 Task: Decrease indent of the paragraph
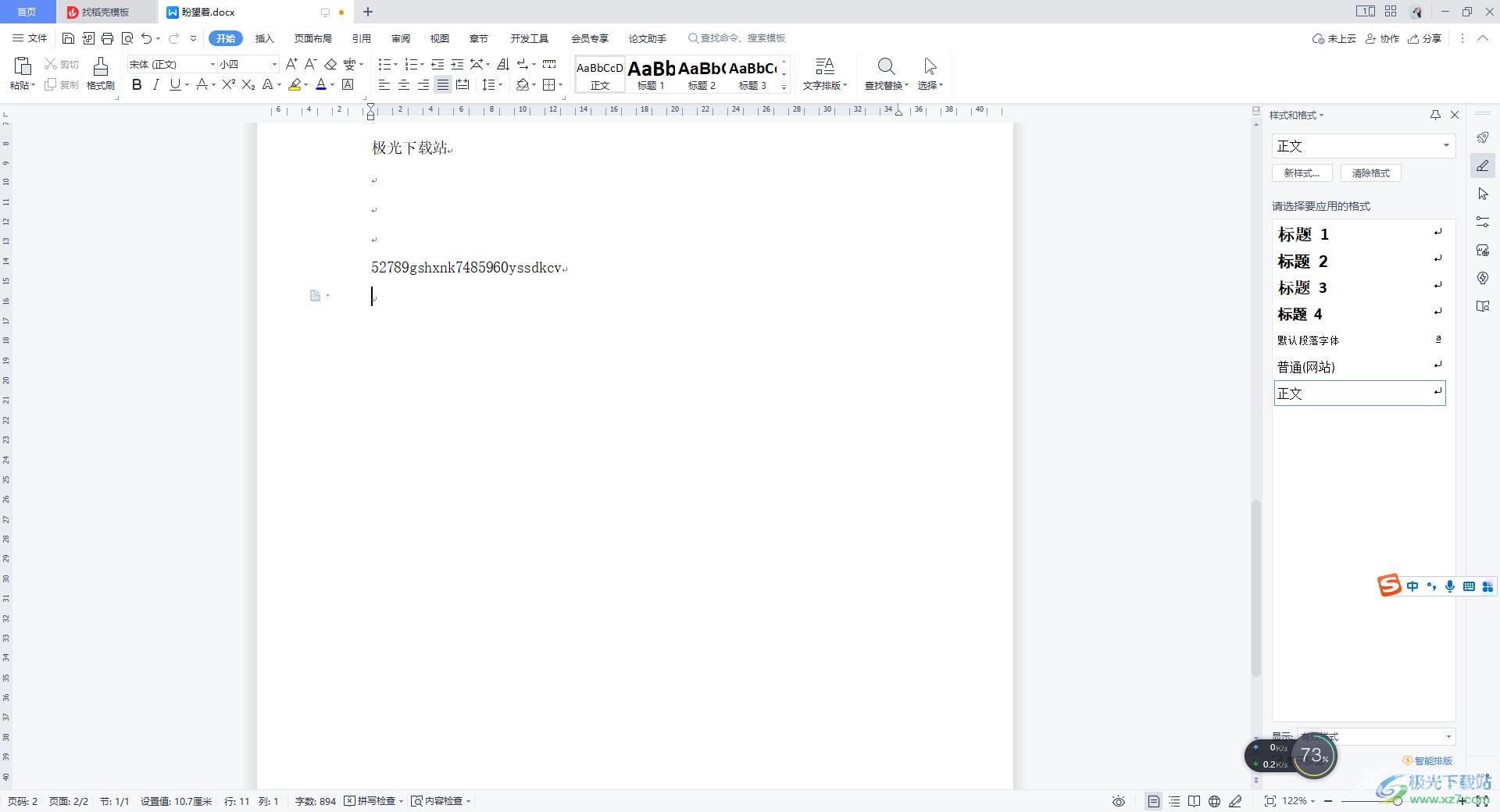pos(437,64)
